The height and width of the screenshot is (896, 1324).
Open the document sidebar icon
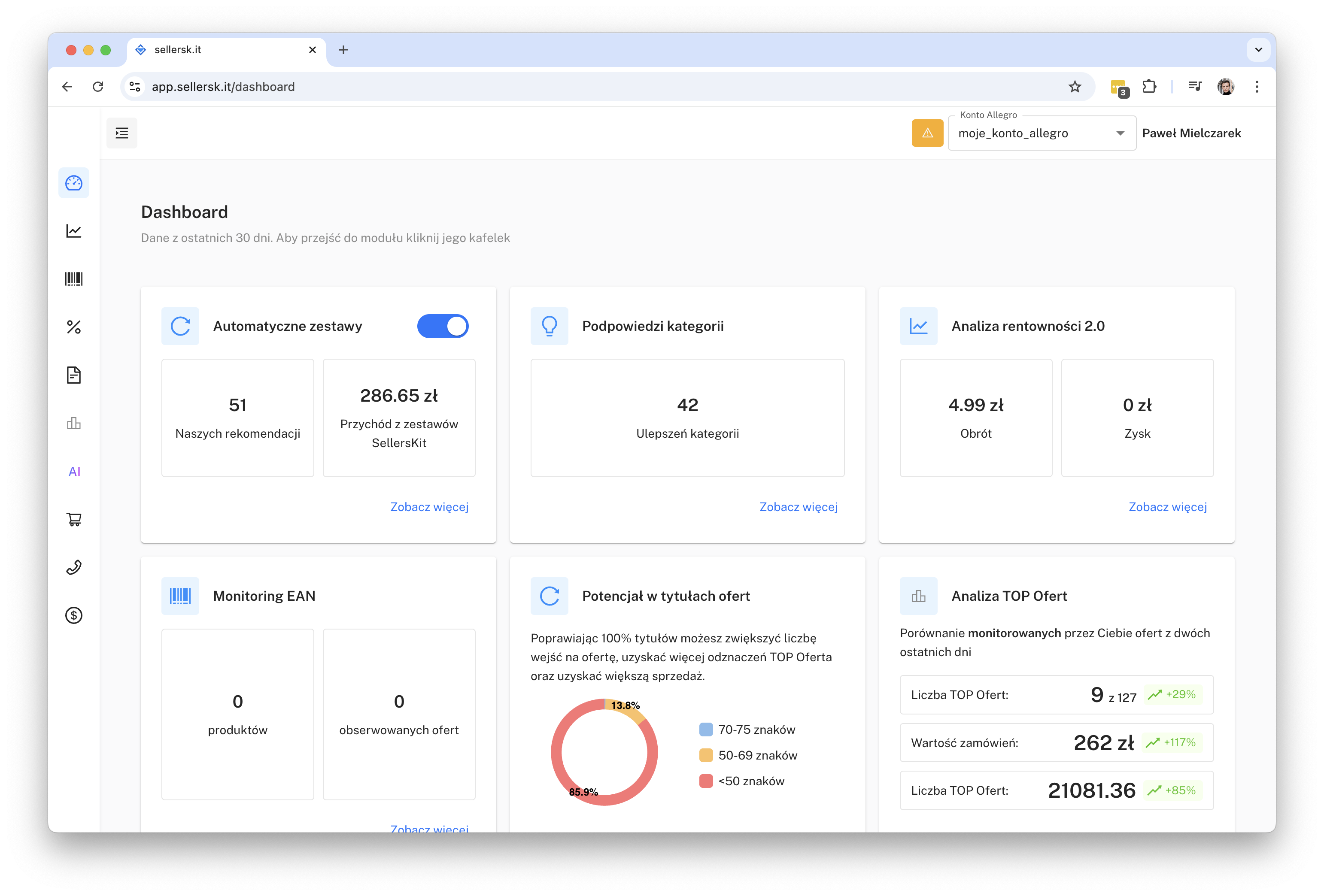tap(73, 375)
